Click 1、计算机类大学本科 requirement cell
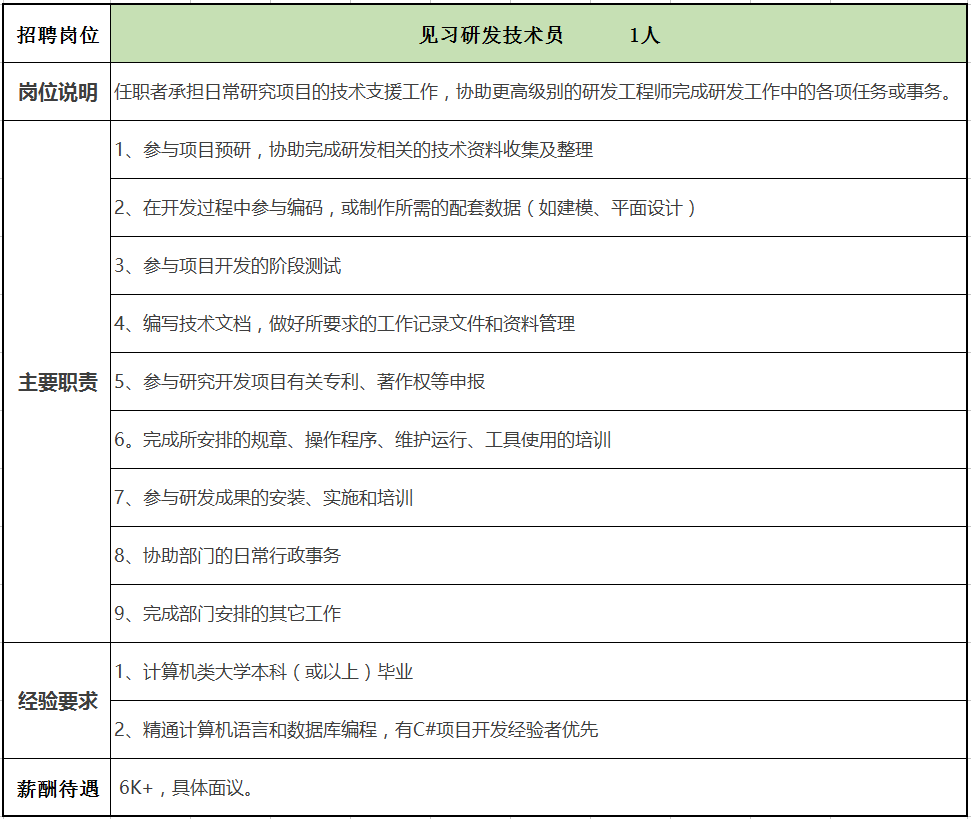The image size is (971, 819). coord(538,672)
